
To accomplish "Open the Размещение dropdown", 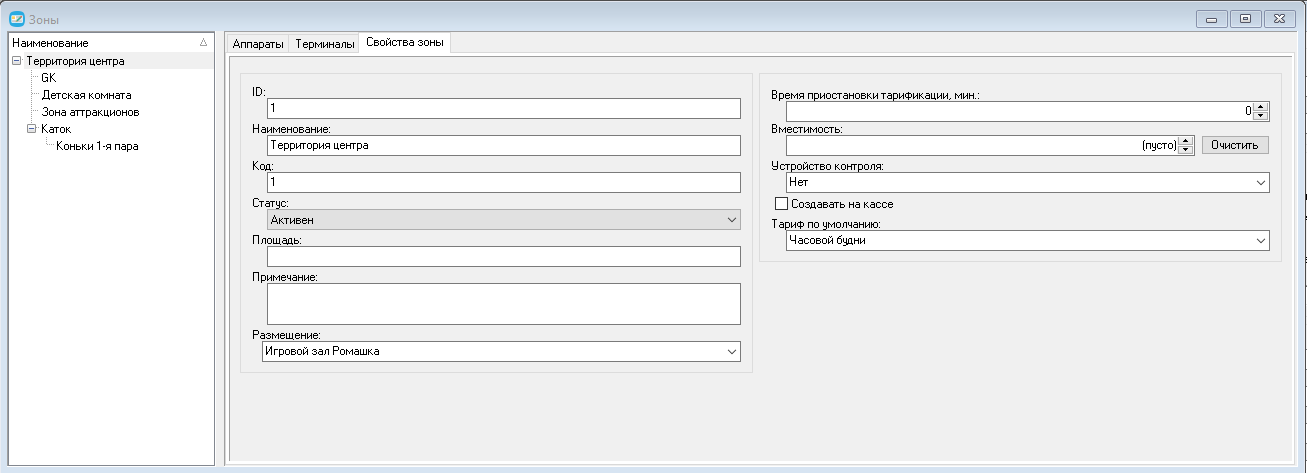I will (x=500, y=351).
